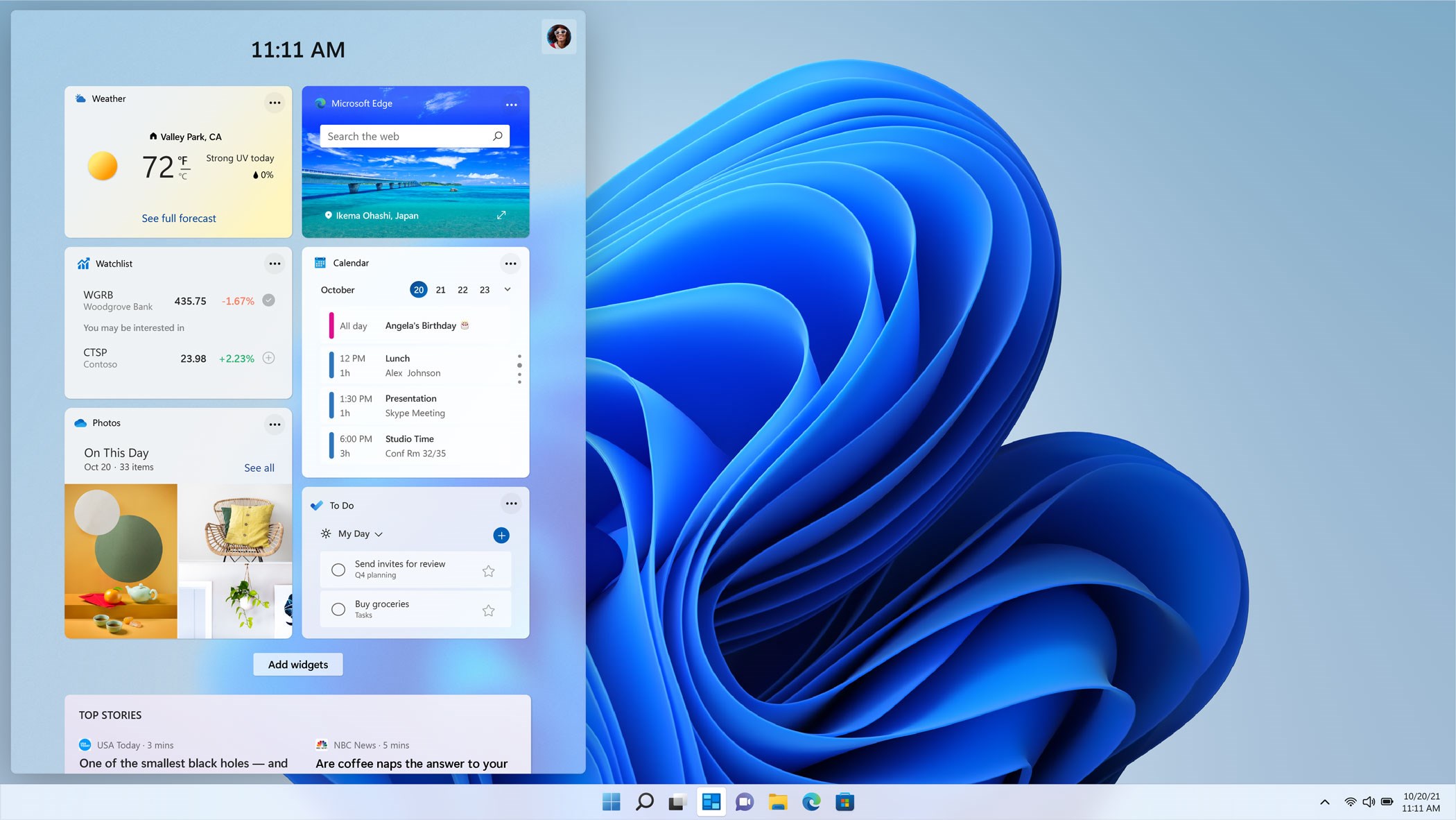Viewport: 1456px width, 820px height.
Task: Open Microsoft Teams icon in taskbar
Action: [x=744, y=801]
